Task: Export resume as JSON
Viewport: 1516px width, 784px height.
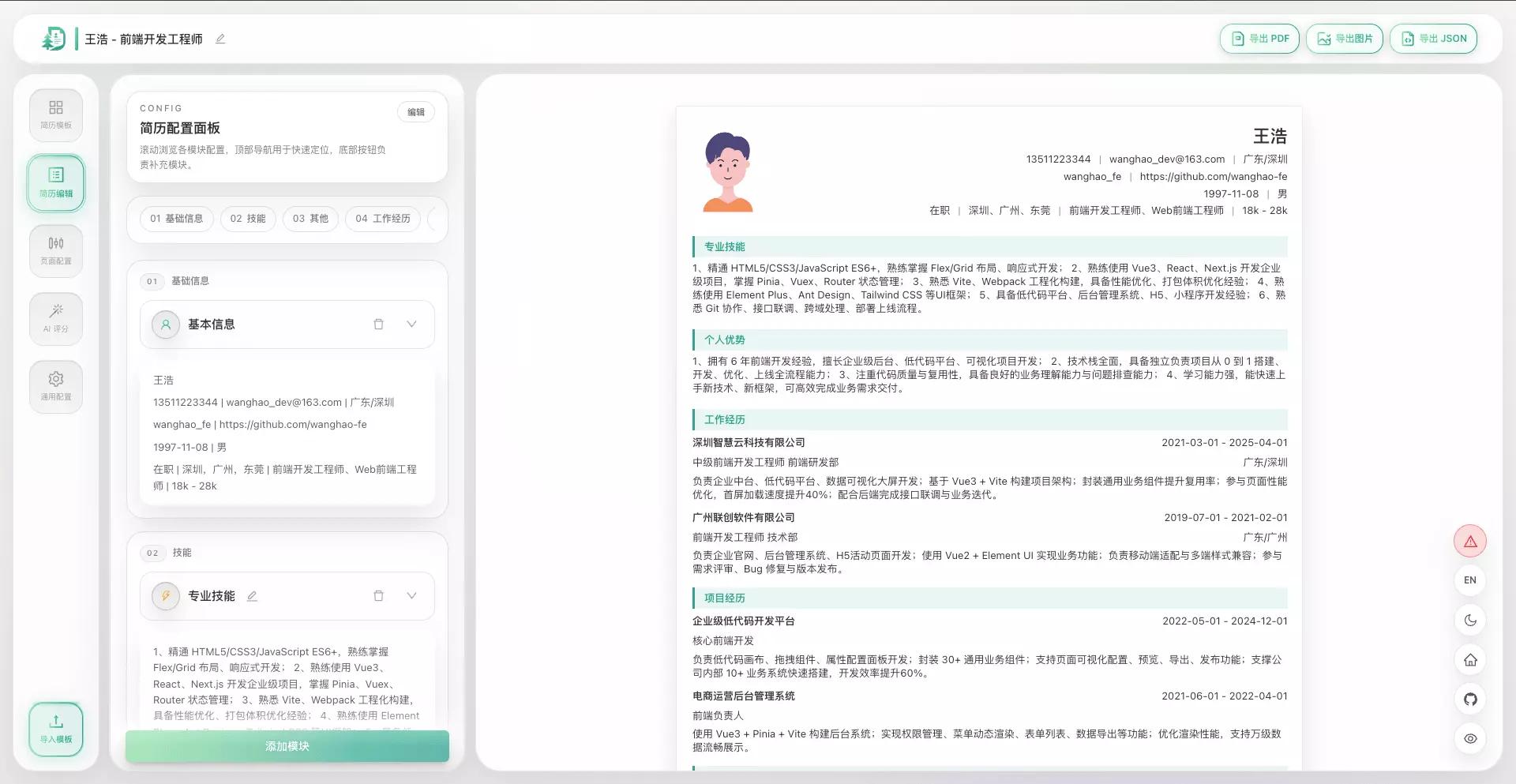Action: point(1433,39)
